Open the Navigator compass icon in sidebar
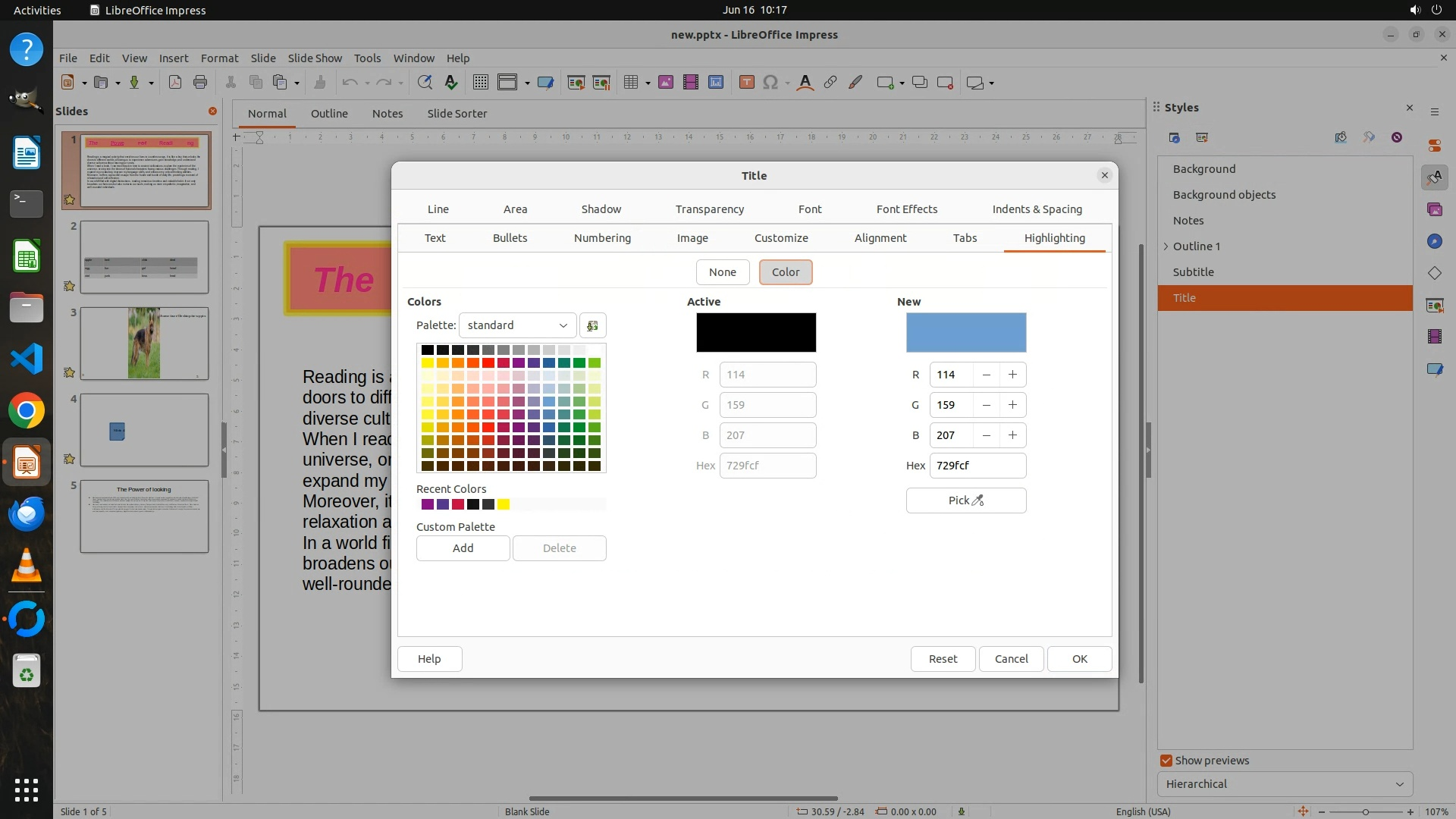 tap(1434, 241)
